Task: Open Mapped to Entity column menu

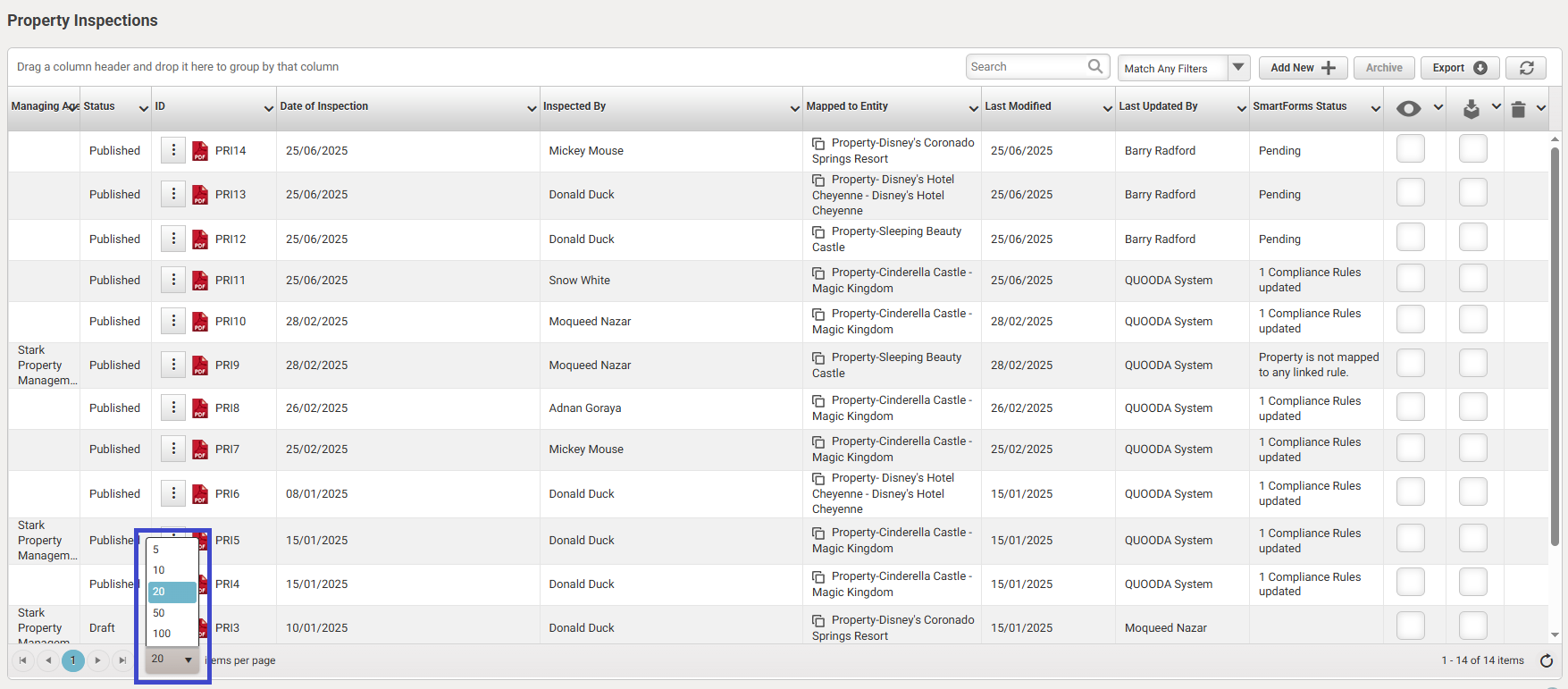Action: pos(973,108)
